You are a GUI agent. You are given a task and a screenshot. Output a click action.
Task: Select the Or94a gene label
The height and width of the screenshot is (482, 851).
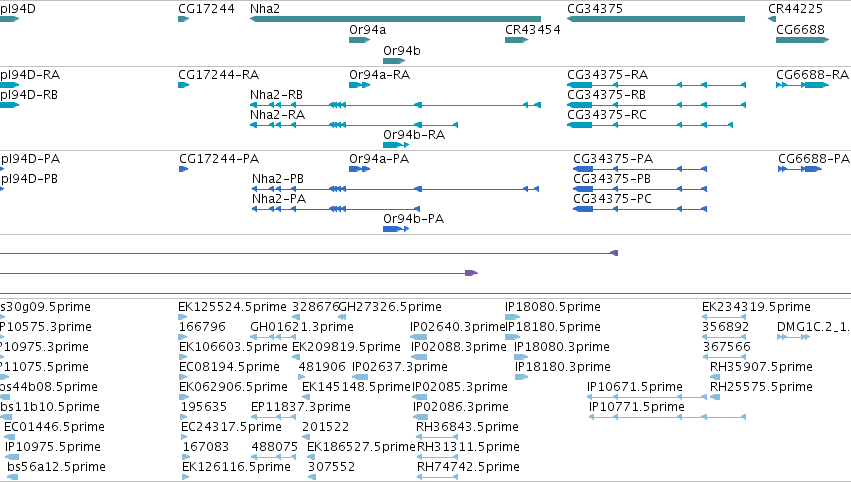[367, 30]
